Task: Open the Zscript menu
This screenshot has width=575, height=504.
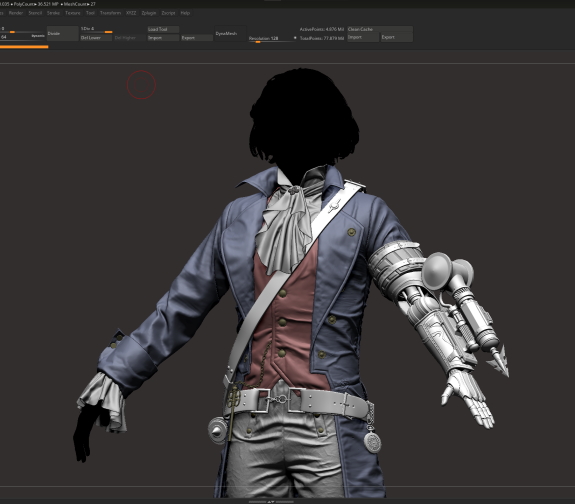Action: [168, 13]
